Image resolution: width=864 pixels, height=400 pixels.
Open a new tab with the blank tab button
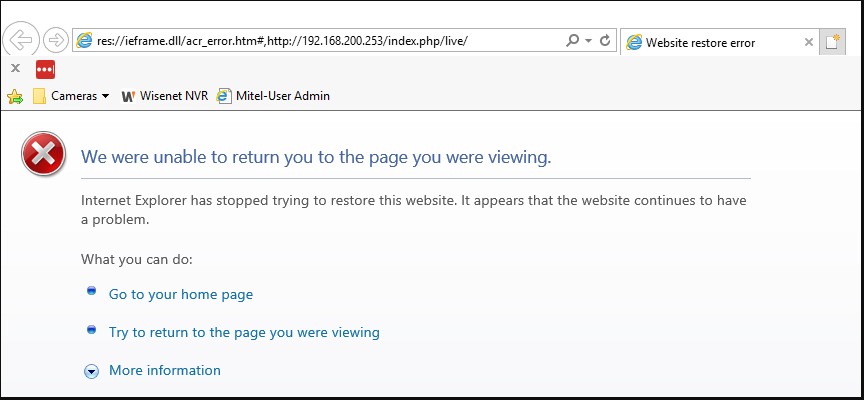tap(832, 42)
